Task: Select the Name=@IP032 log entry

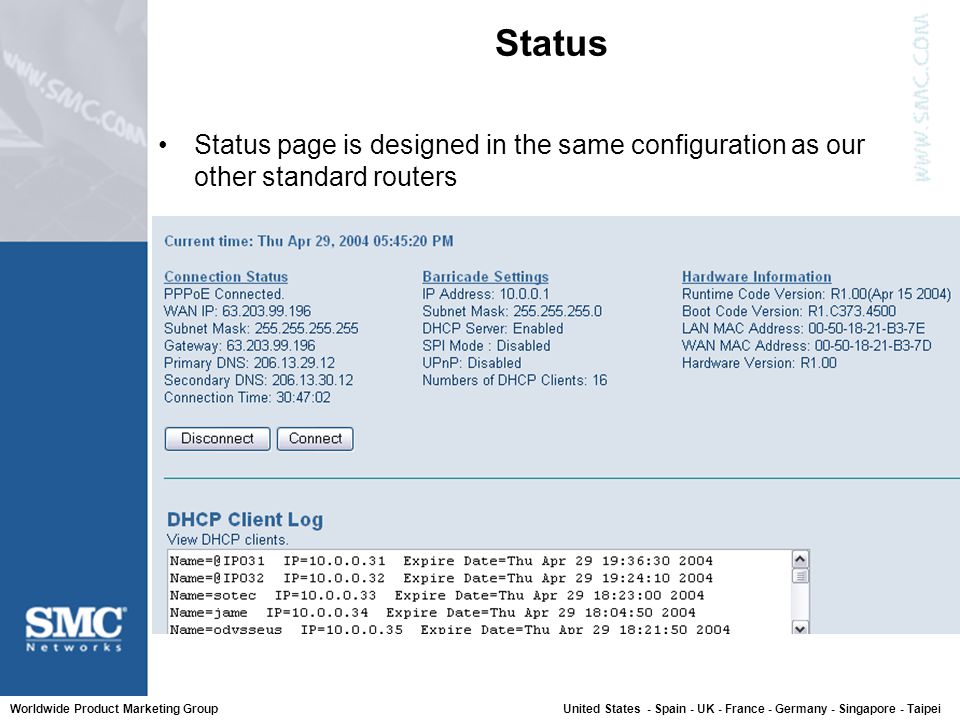Action: tap(441, 578)
